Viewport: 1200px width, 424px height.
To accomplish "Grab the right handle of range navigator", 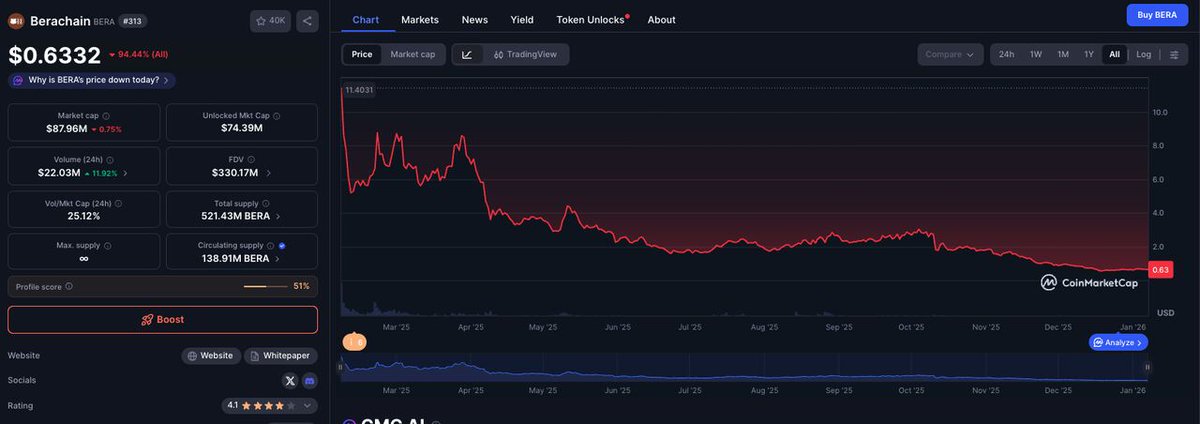I will click(x=1149, y=367).
